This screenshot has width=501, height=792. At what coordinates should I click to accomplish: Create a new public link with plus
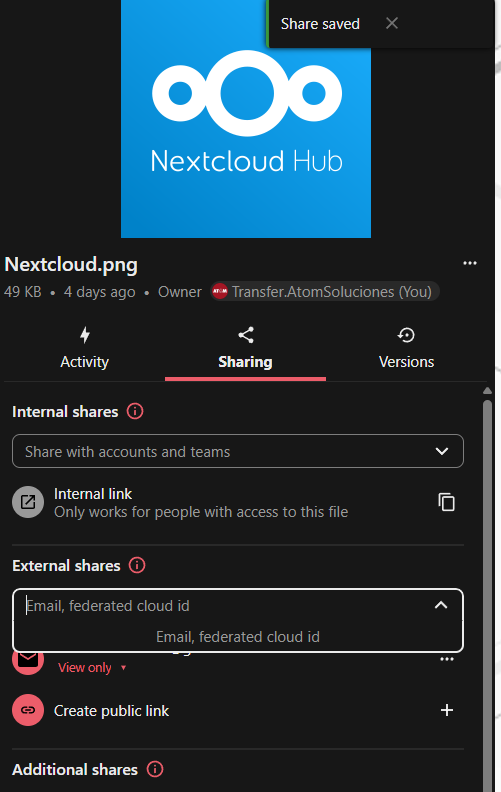click(446, 710)
